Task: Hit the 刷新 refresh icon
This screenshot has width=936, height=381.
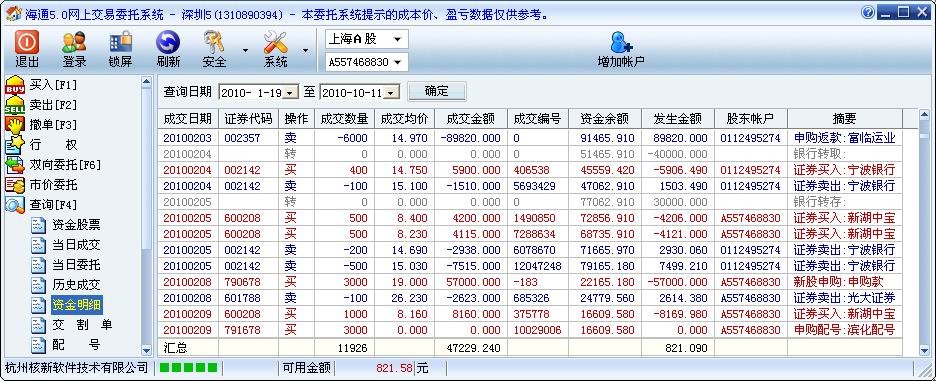Action: point(168,50)
